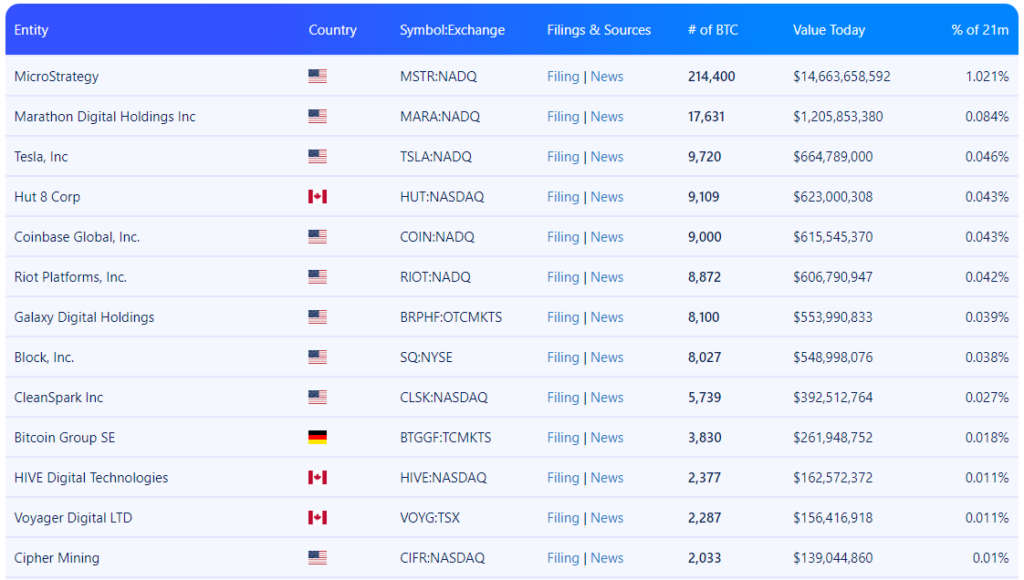Image resolution: width=1024 pixels, height=580 pixels.
Task: Sort table by # of BTC column header
Action: pos(713,30)
